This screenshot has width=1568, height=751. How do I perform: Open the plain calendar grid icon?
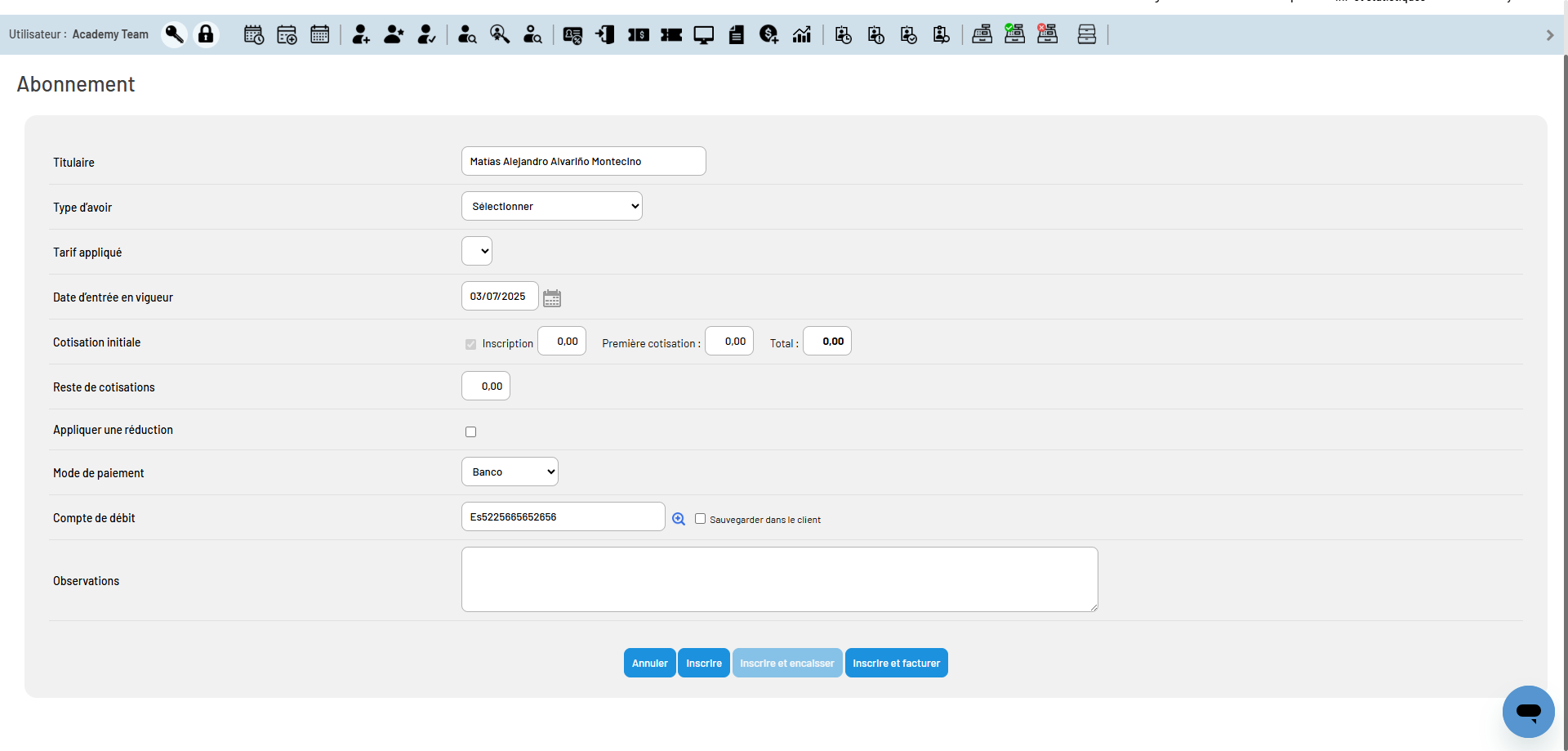pyautogui.click(x=320, y=34)
